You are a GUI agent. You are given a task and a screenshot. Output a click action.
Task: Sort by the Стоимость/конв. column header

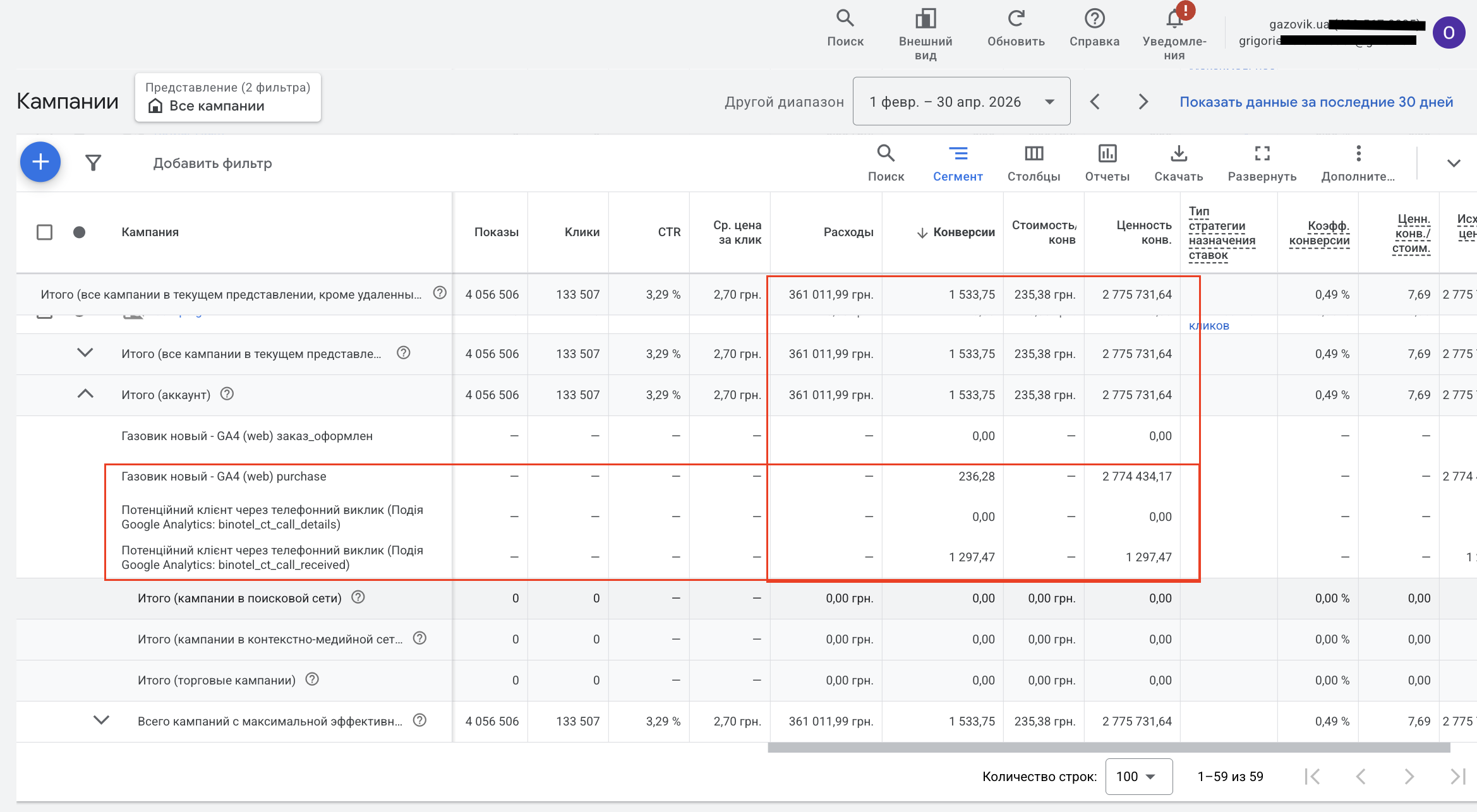1044,232
